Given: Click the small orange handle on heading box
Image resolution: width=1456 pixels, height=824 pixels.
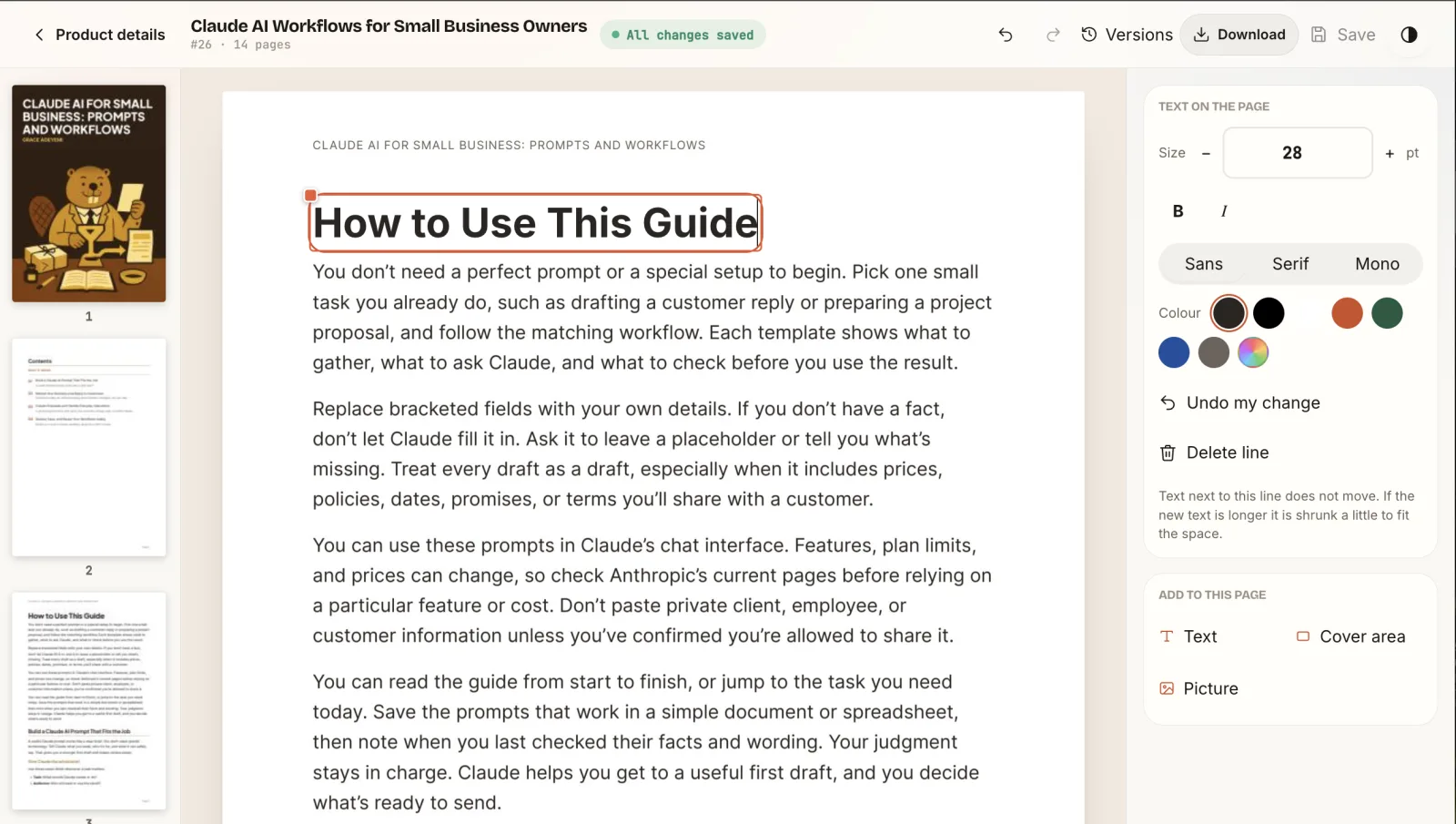Looking at the screenshot, I should pyautogui.click(x=310, y=195).
